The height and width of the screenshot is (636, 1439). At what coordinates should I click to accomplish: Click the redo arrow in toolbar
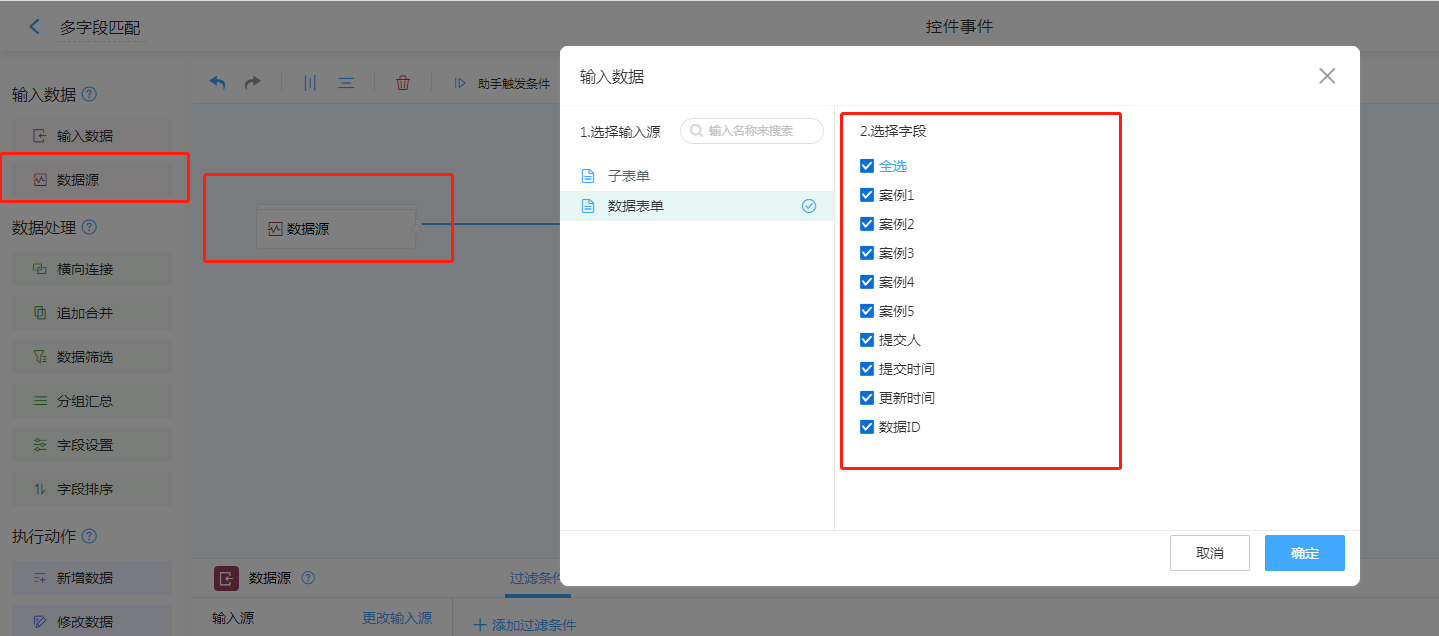[x=253, y=83]
